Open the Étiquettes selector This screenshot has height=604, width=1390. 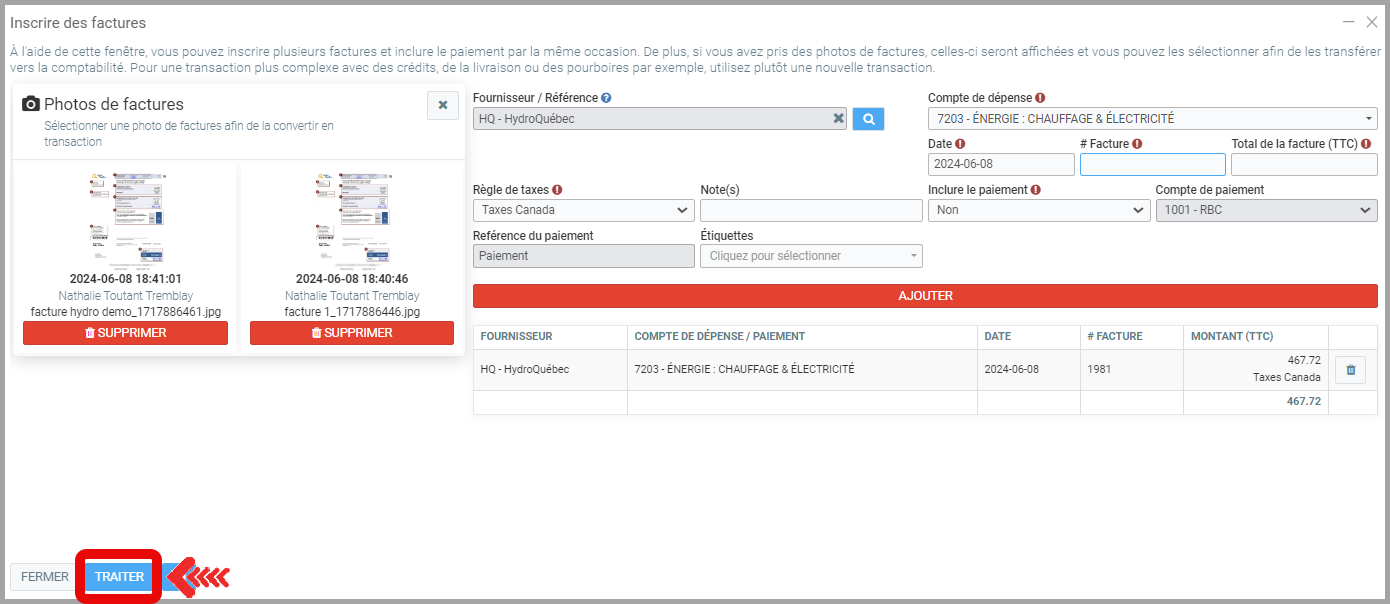[811, 256]
